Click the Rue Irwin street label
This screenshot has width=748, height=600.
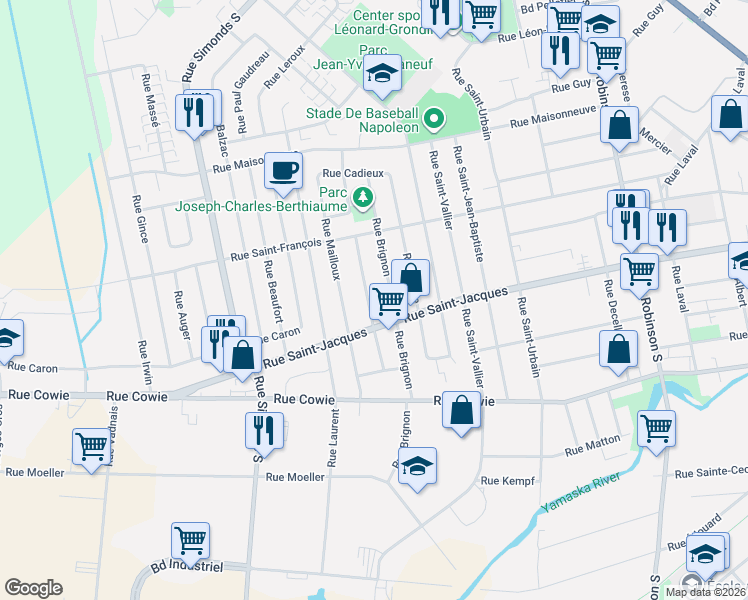[x=145, y=363]
